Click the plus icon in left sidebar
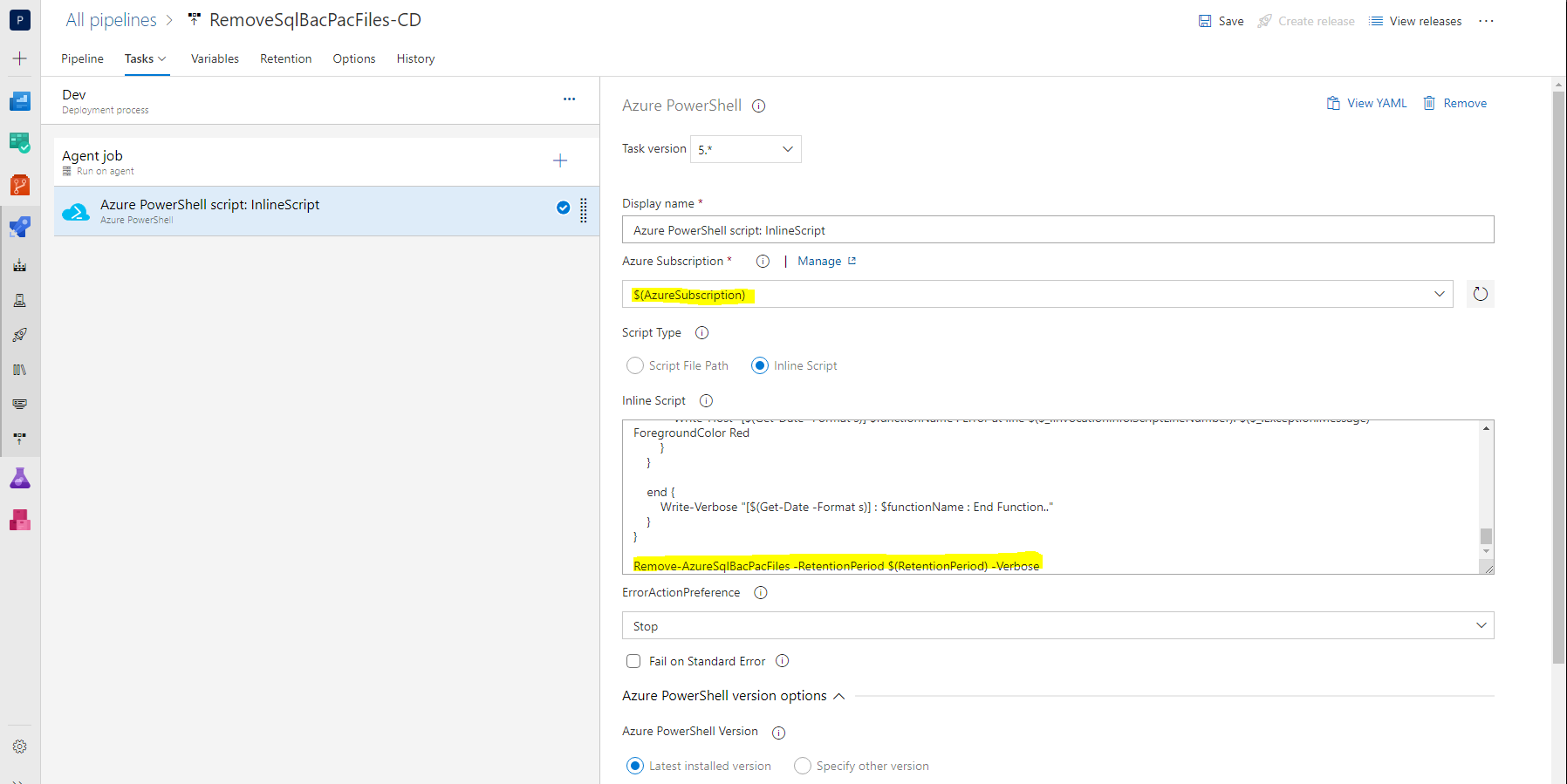This screenshot has width=1567, height=784. tap(19, 58)
